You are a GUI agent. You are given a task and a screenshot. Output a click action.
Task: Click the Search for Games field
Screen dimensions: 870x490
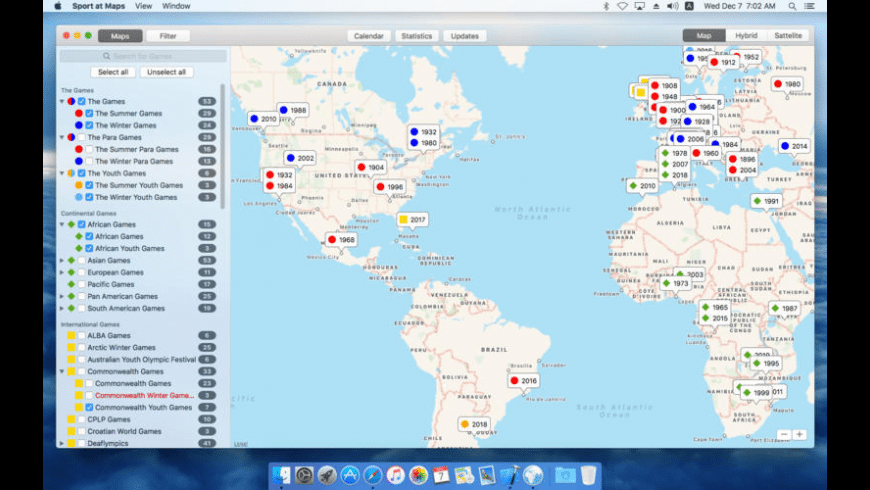click(x=143, y=56)
